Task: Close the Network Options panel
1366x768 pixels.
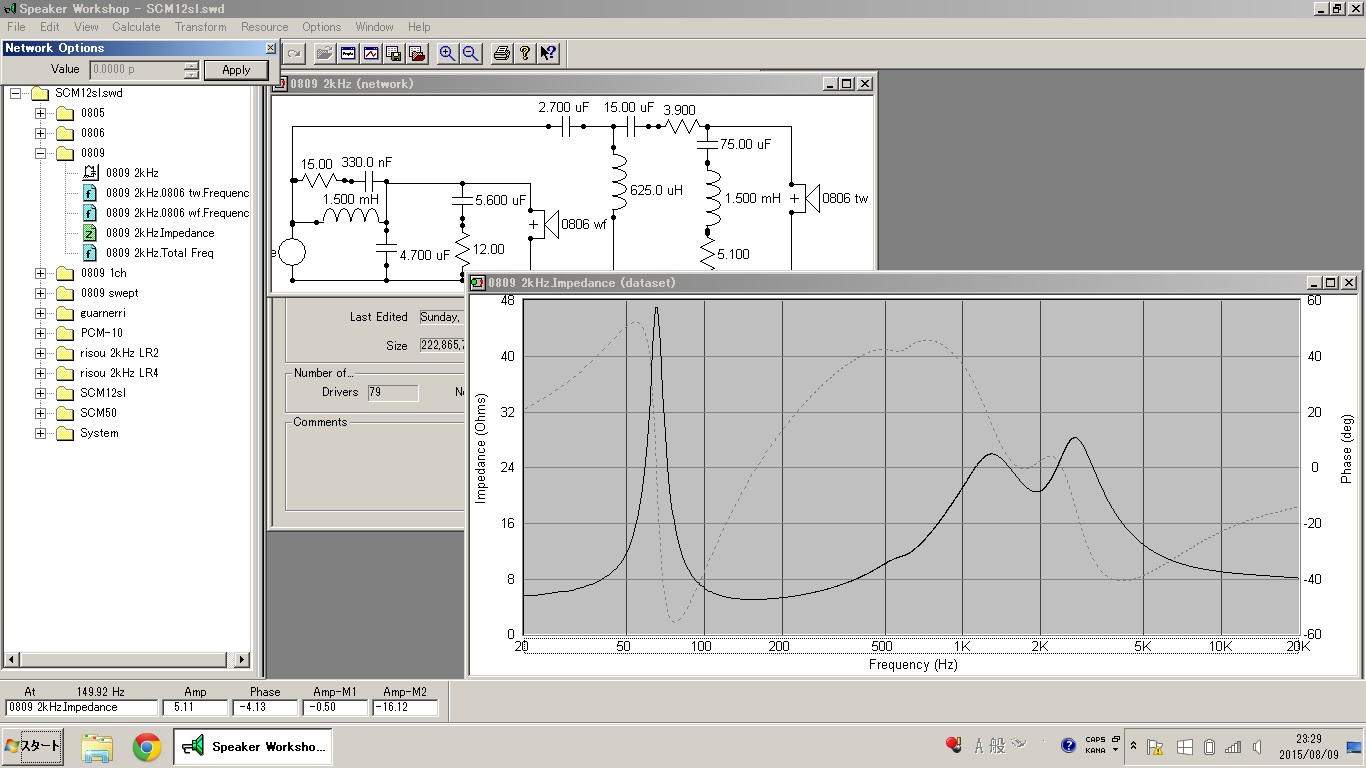Action: coord(270,48)
